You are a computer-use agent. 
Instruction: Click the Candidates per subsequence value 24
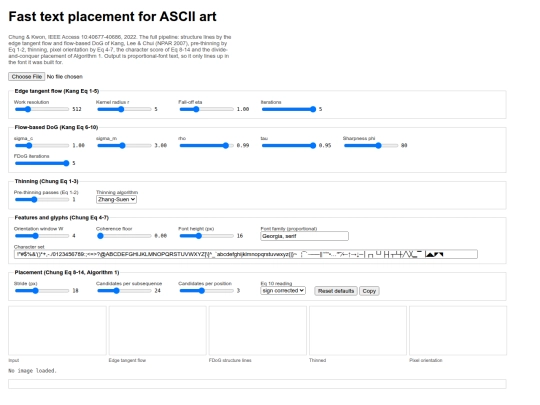pos(157,291)
